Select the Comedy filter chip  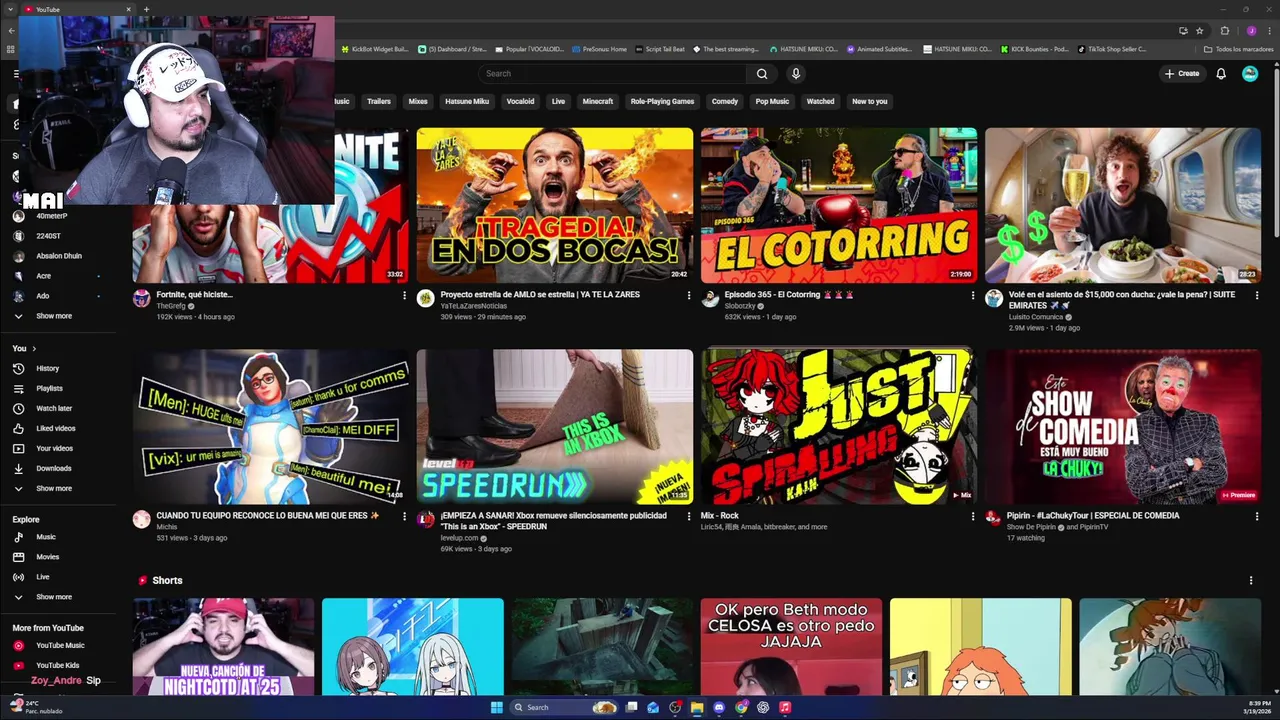725,101
